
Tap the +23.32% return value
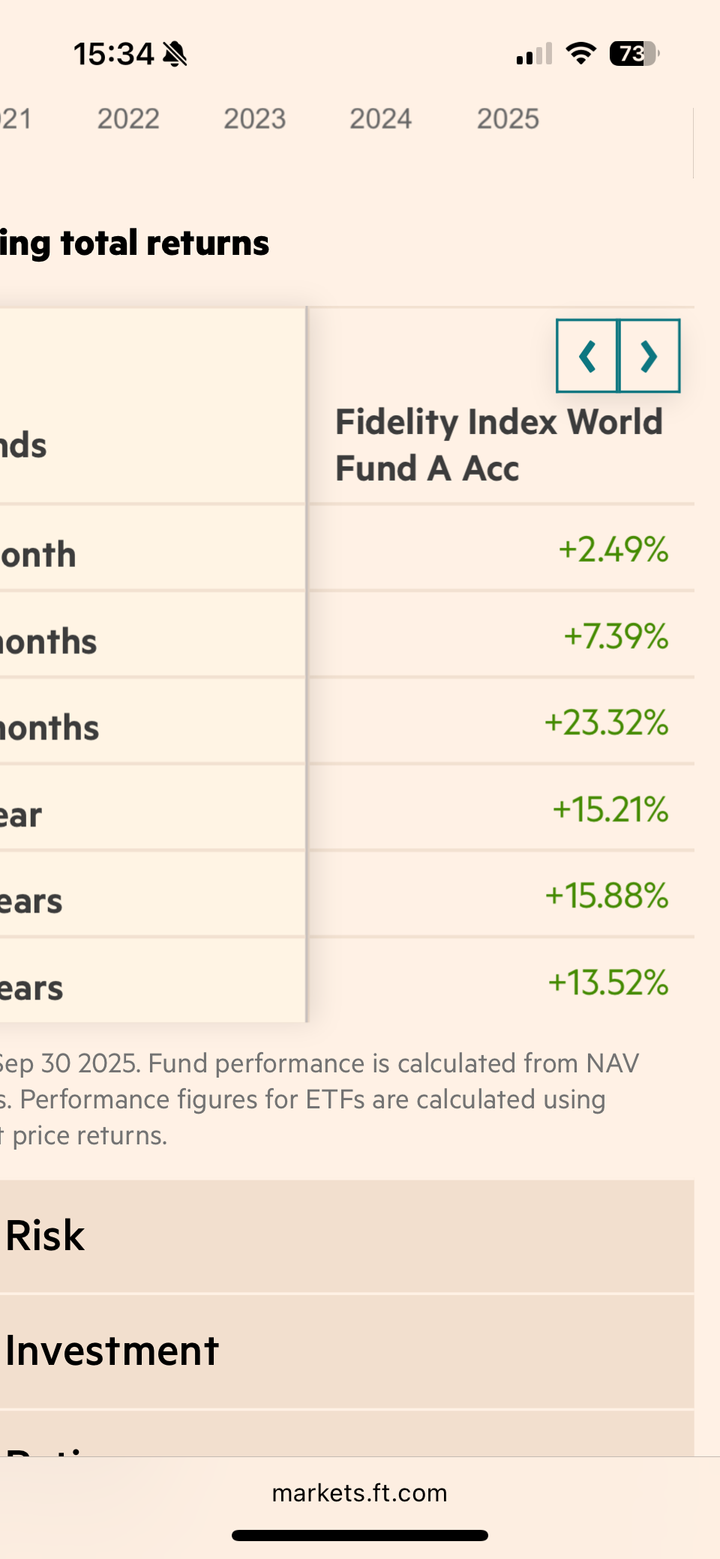pyautogui.click(x=606, y=722)
